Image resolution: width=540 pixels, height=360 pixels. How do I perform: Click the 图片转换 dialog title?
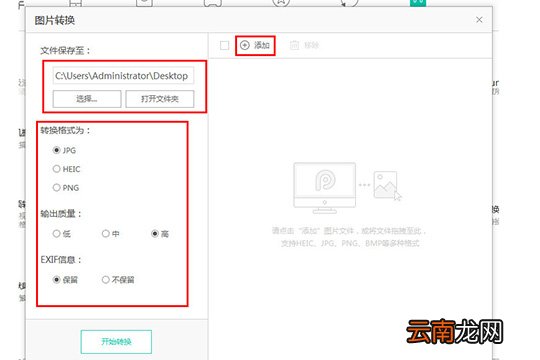coord(55,20)
